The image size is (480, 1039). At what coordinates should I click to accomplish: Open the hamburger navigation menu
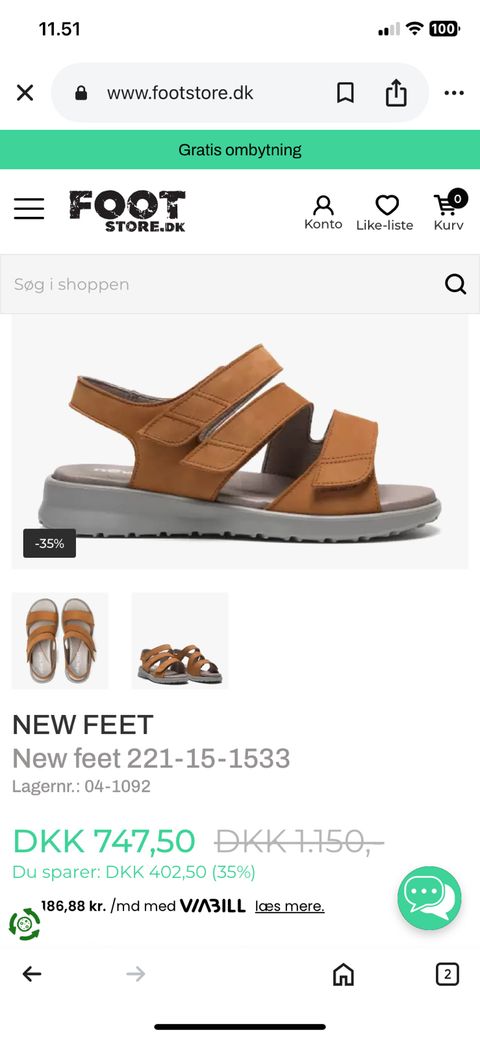click(29, 209)
